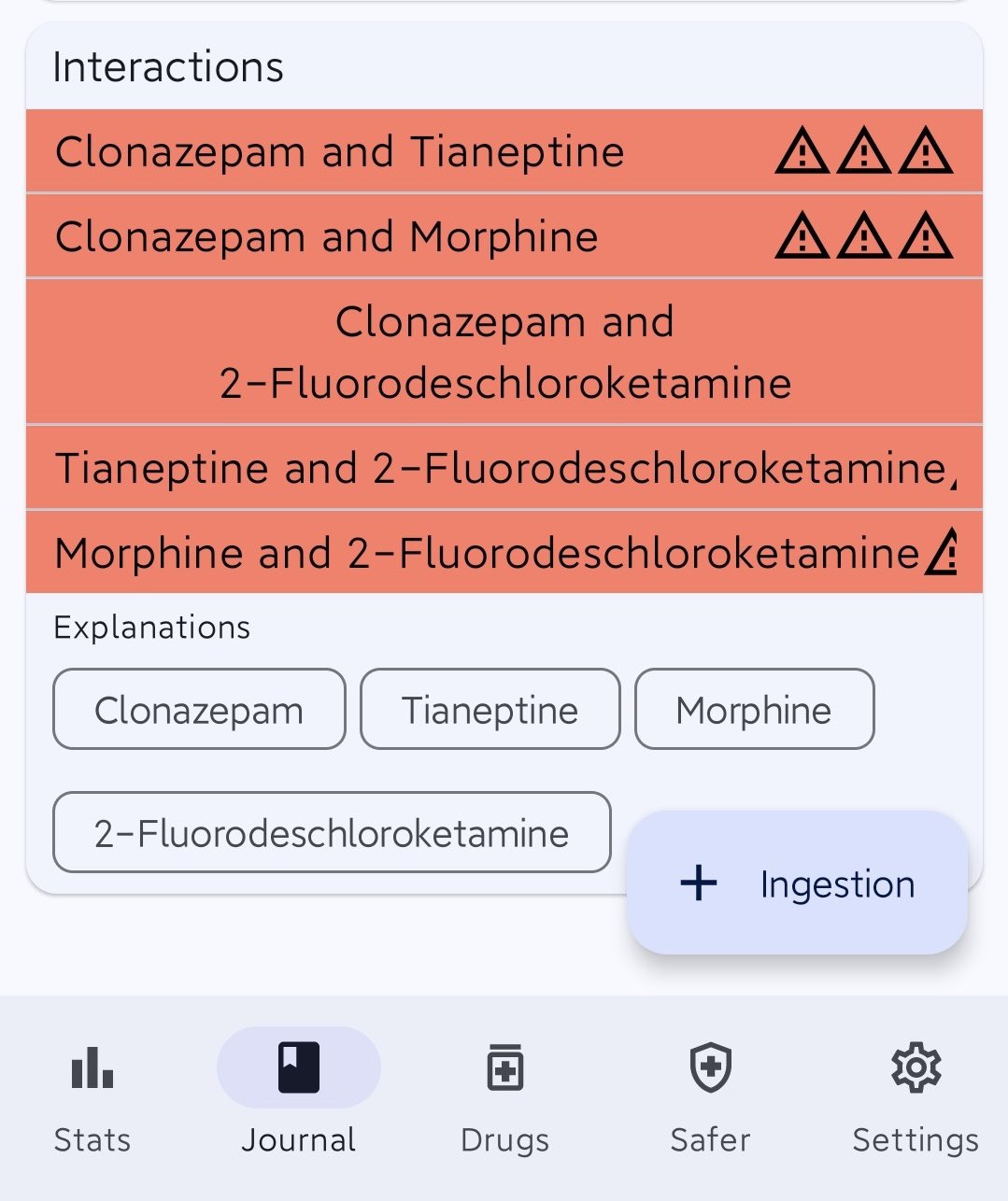Open the Safer shield icon
The height and width of the screenshot is (1201, 1008).
coord(710,1067)
